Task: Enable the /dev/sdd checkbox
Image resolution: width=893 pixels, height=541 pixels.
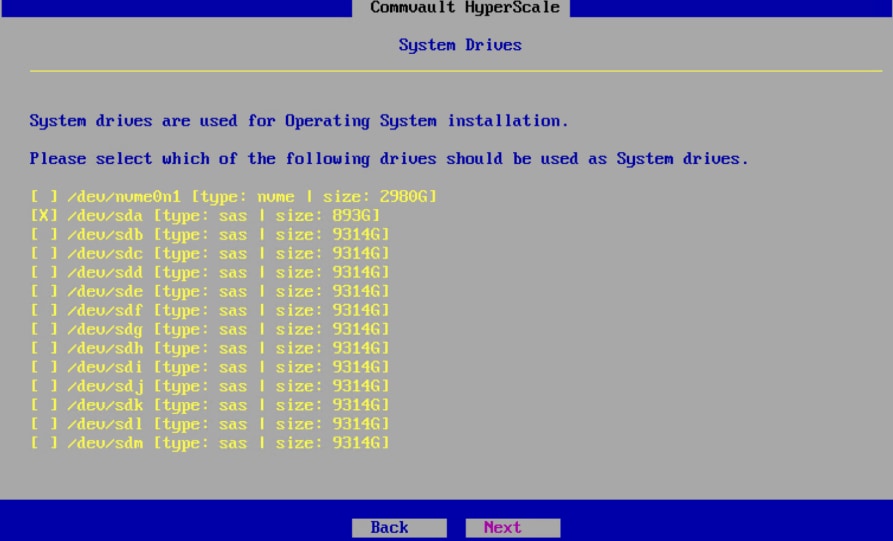Action: [x=44, y=272]
